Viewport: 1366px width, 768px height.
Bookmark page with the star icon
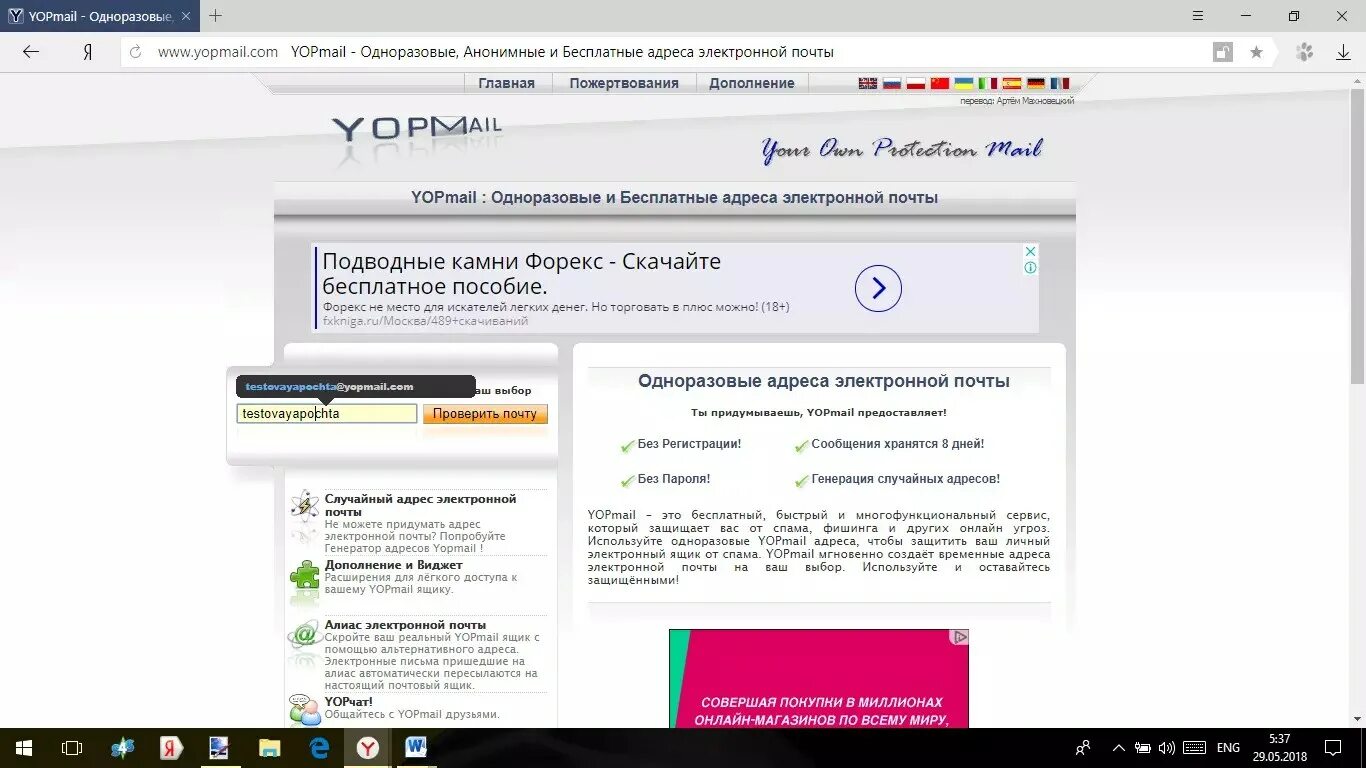coord(1257,52)
